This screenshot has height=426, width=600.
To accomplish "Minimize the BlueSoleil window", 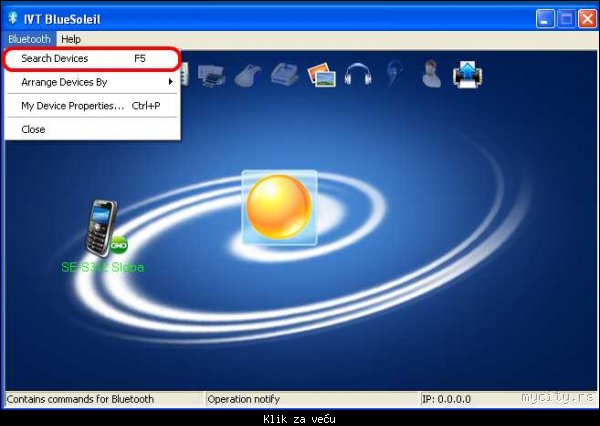I will pyautogui.click(x=545, y=18).
